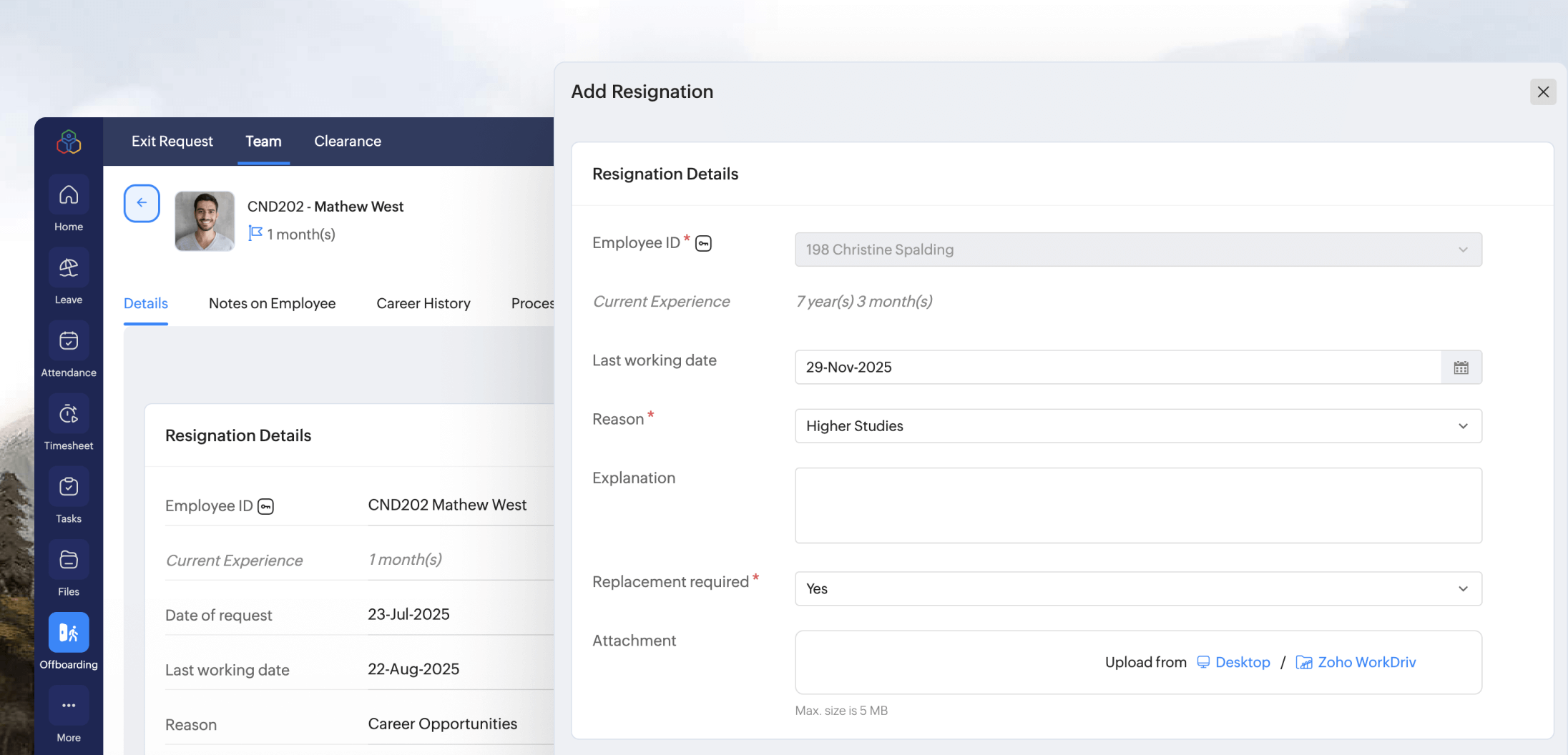View Mathew West's profile photo
Viewport: 1568px width, 755px height.
point(204,221)
